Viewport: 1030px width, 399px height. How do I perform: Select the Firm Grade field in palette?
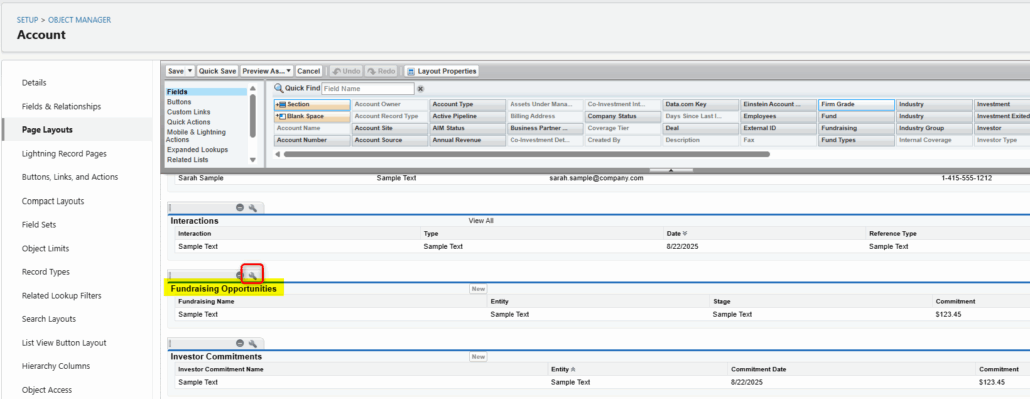[856, 105]
